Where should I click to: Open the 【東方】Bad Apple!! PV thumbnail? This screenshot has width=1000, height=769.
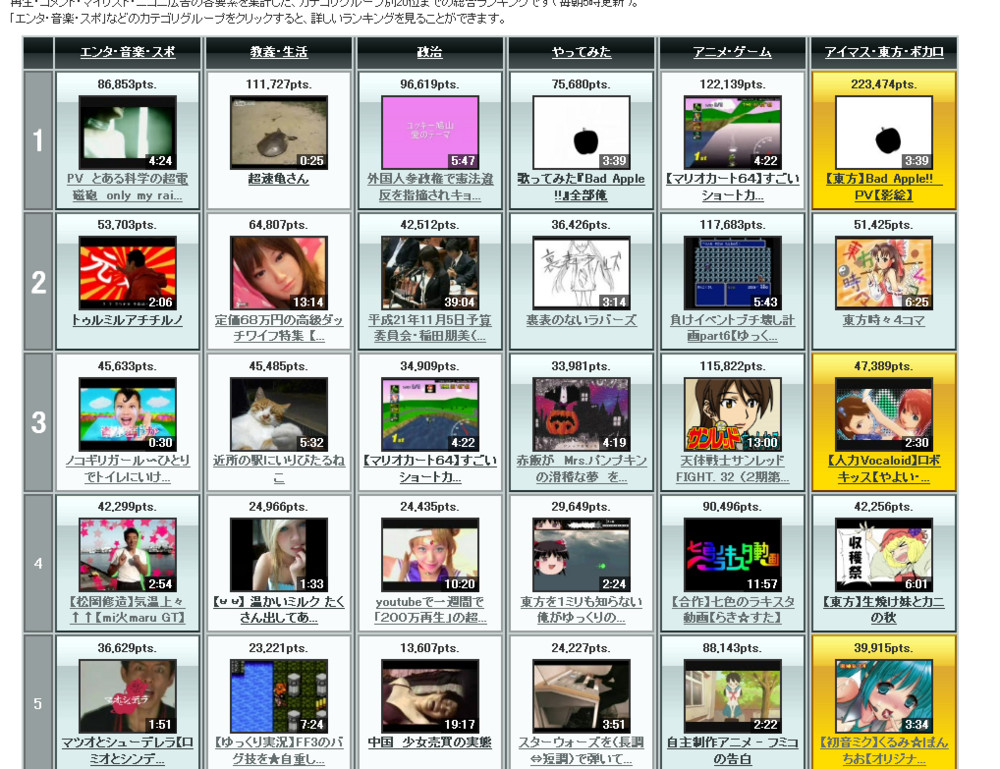pos(884,133)
